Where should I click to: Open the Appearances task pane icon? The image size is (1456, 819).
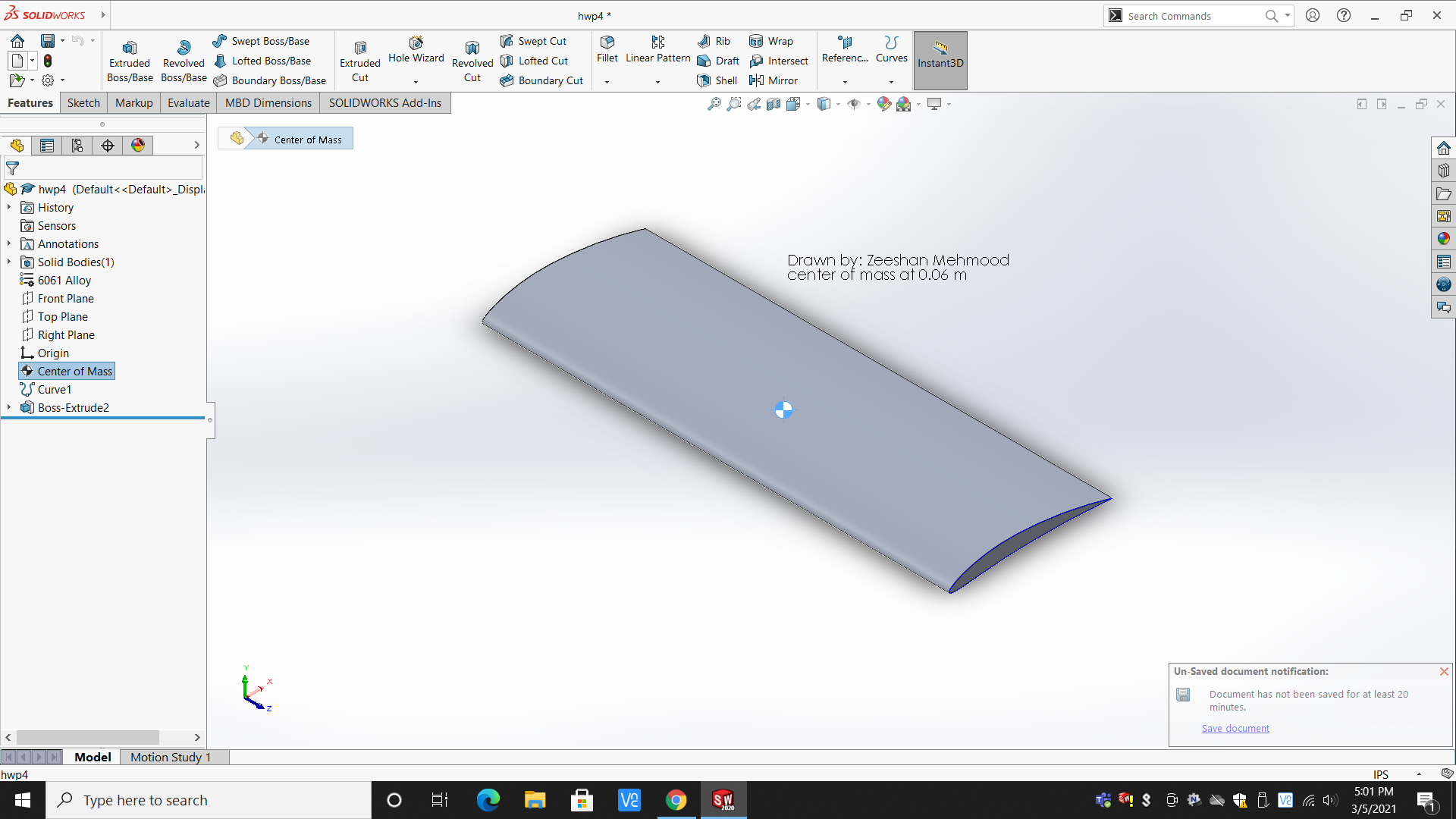pyautogui.click(x=1444, y=239)
